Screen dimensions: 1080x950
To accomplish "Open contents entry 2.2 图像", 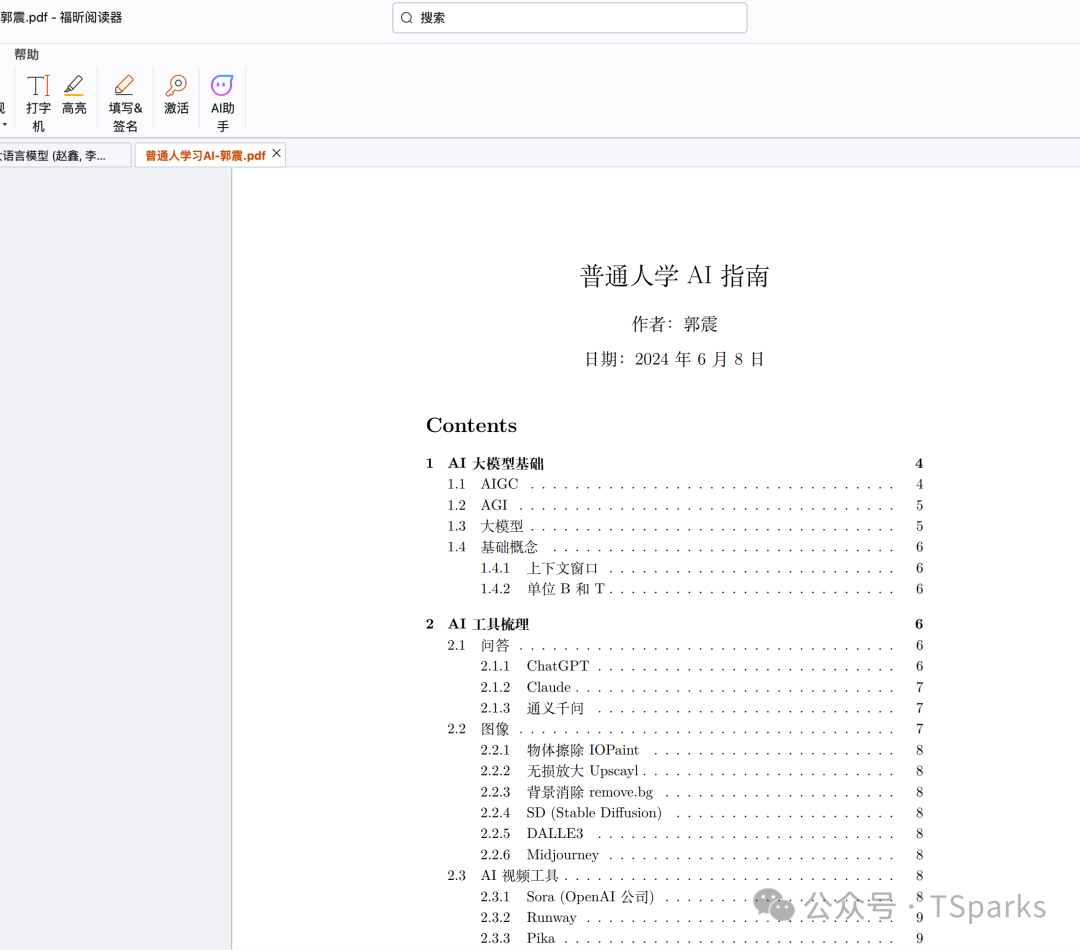I will coord(685,729).
